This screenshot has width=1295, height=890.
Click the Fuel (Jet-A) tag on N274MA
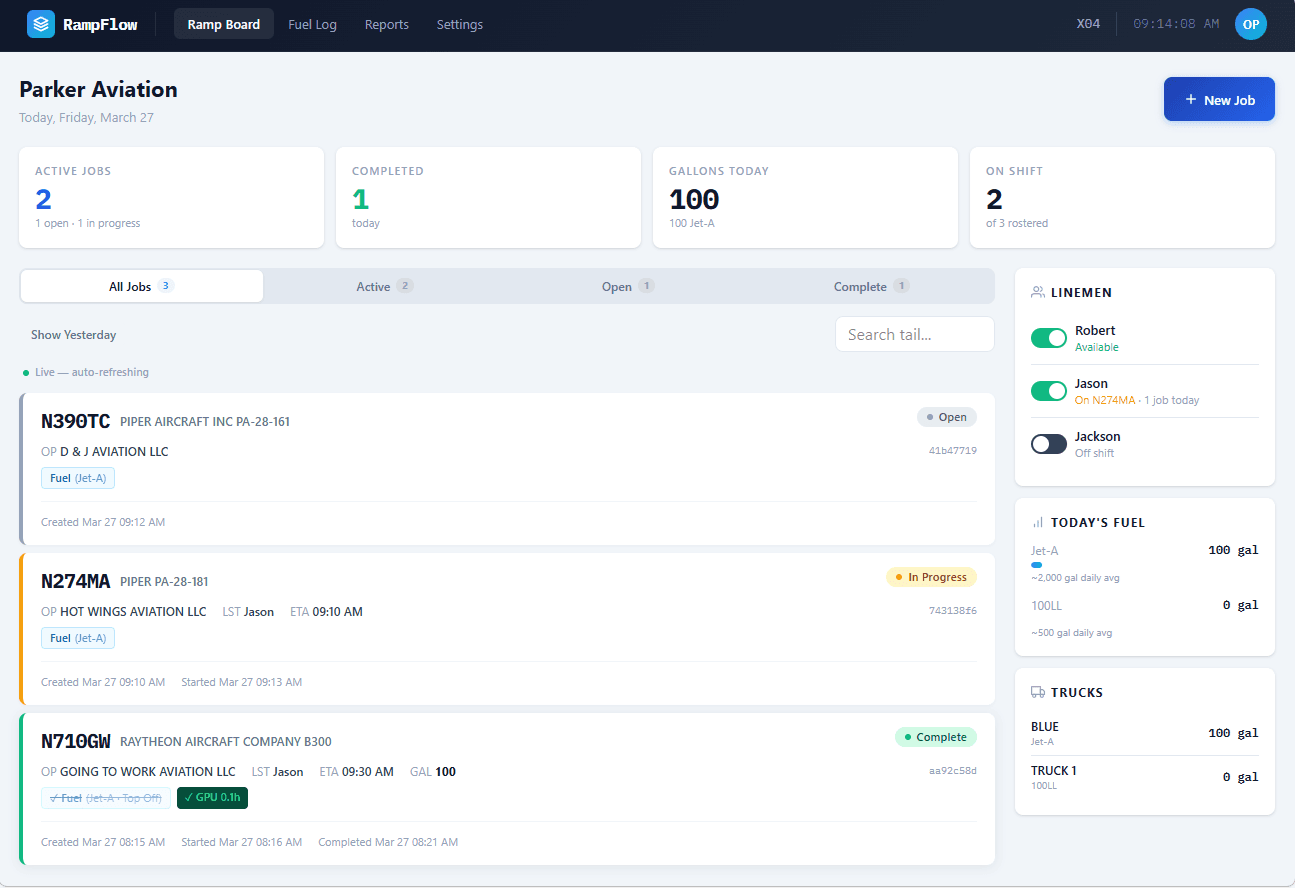click(78, 638)
